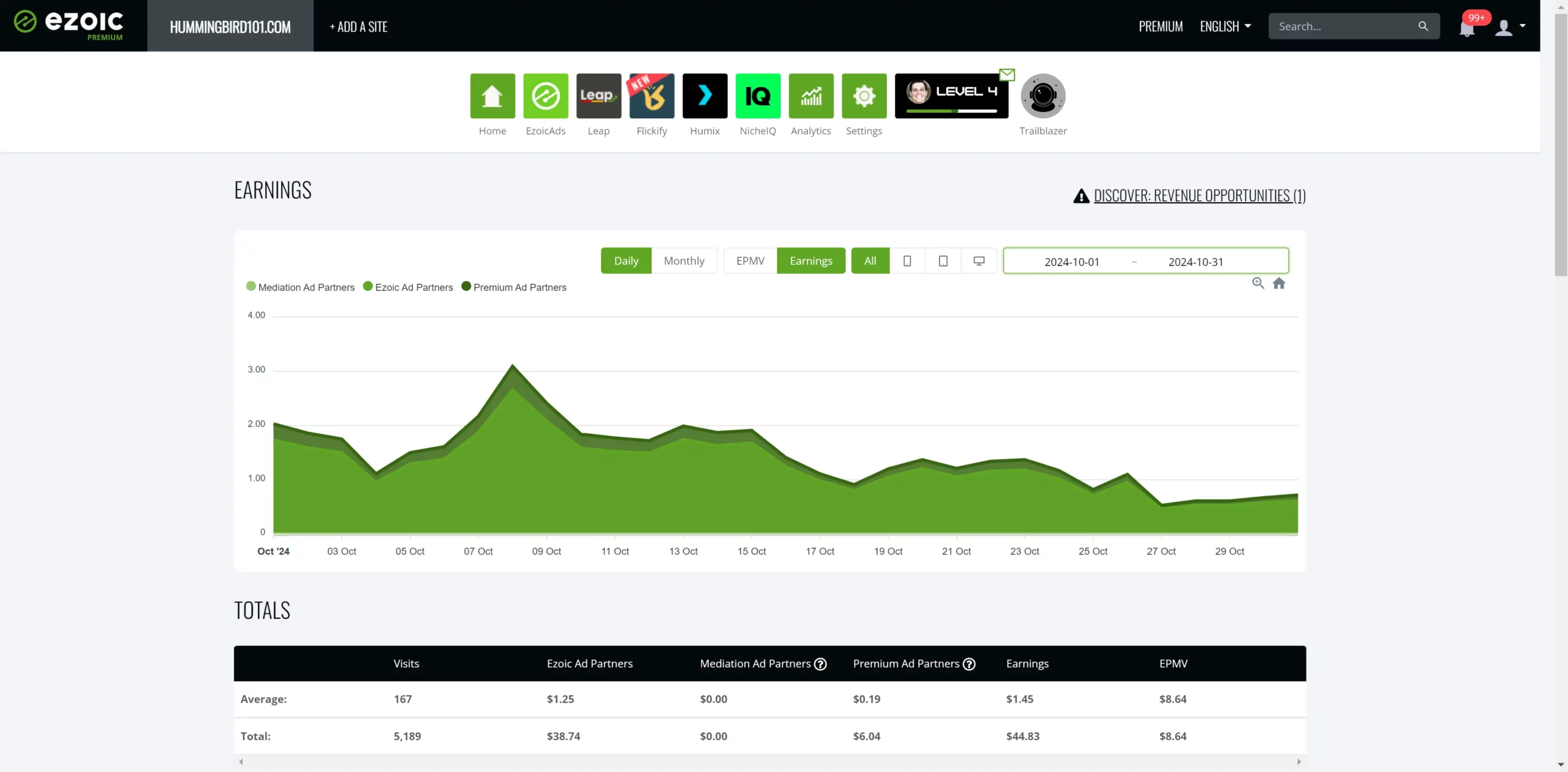Click average earnings value $1.45
1568x772 pixels.
(x=1019, y=698)
